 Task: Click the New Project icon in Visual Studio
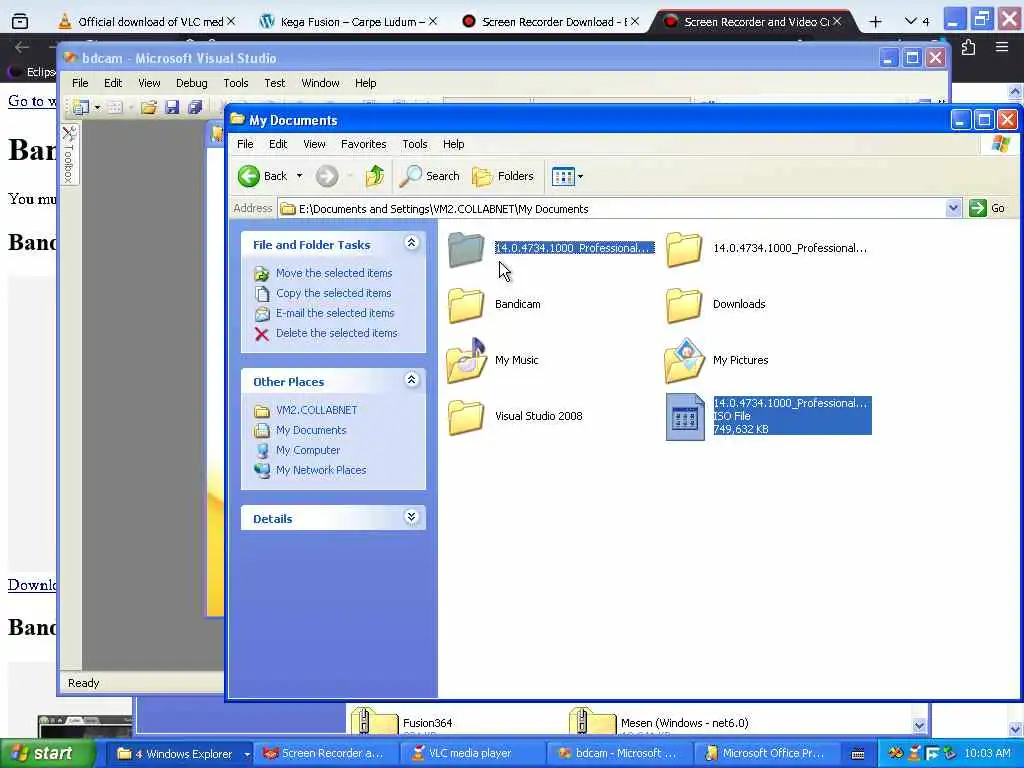tap(81, 107)
